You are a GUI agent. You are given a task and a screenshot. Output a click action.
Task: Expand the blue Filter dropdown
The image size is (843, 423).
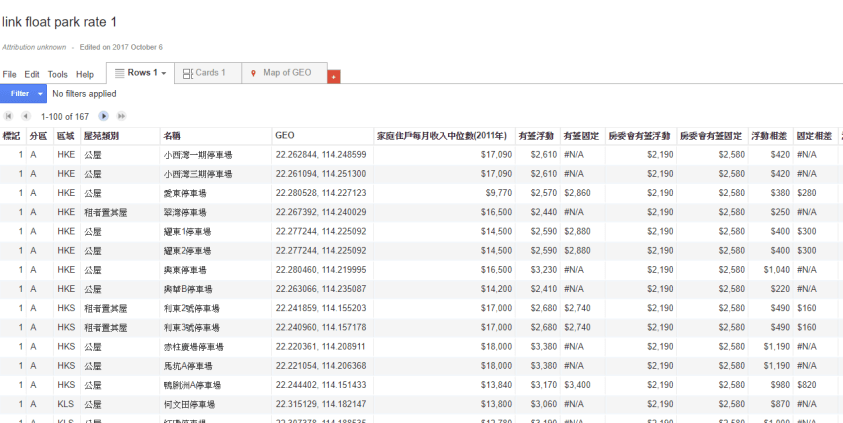point(41,93)
